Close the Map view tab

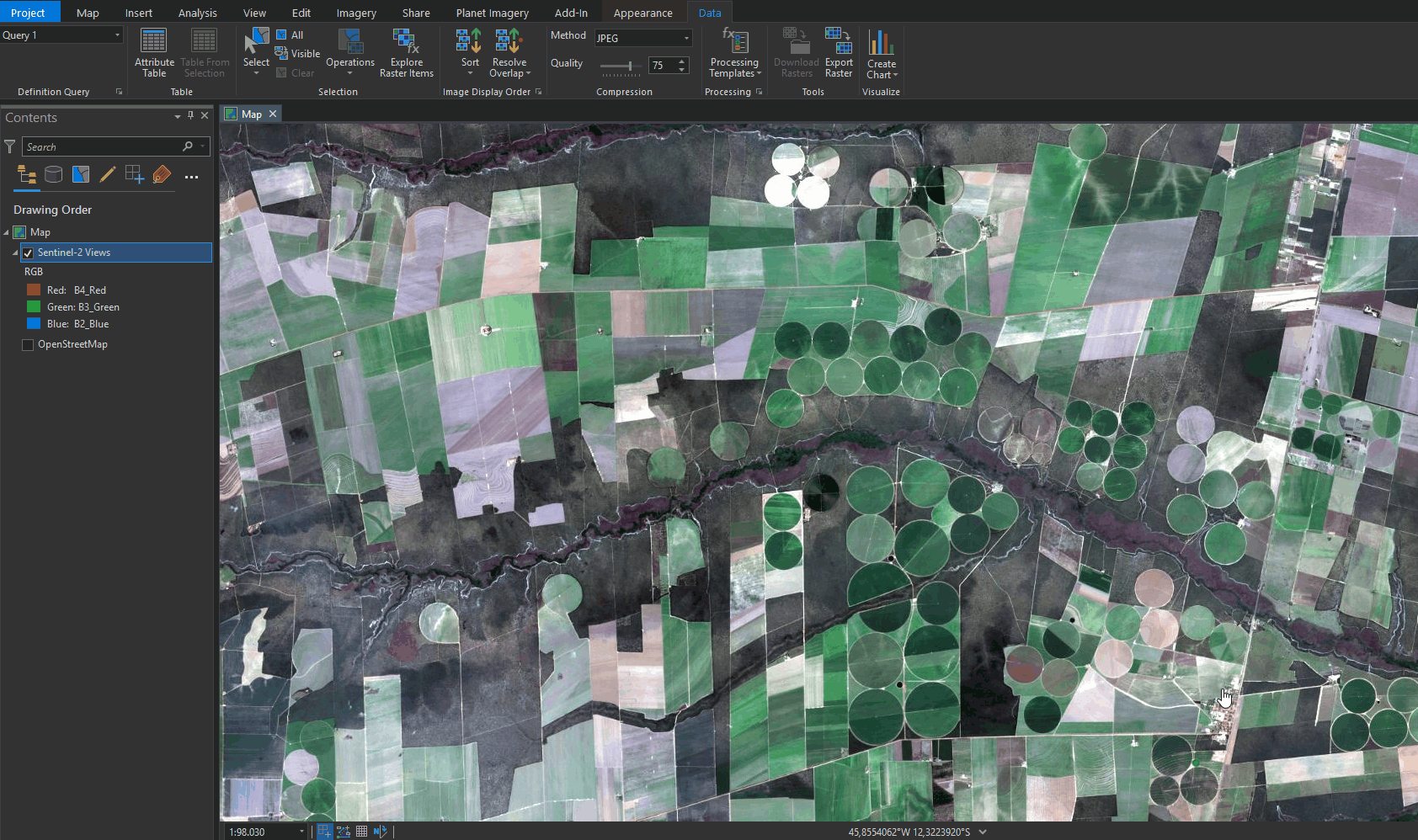point(273,114)
